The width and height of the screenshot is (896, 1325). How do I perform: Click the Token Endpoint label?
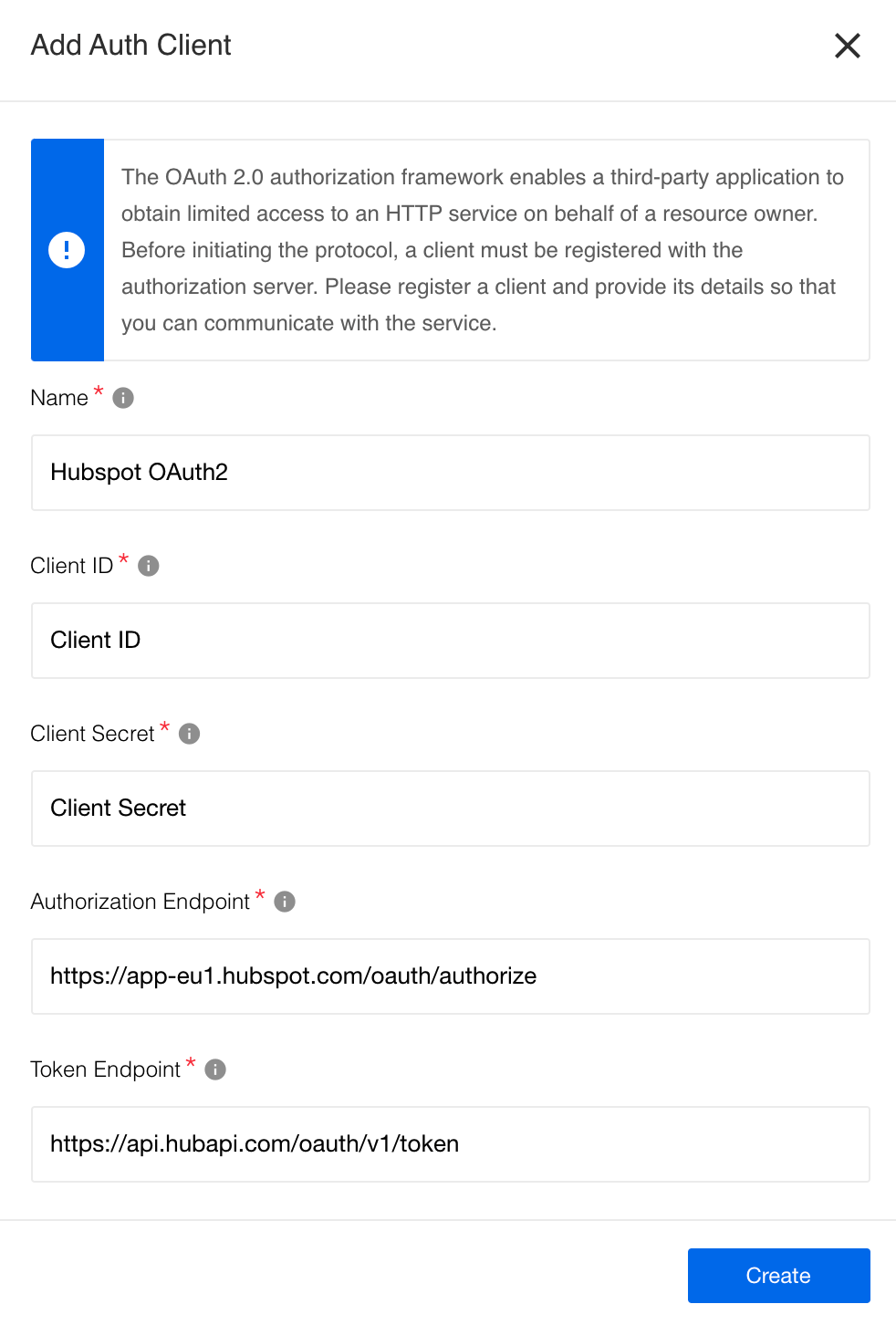[106, 1069]
